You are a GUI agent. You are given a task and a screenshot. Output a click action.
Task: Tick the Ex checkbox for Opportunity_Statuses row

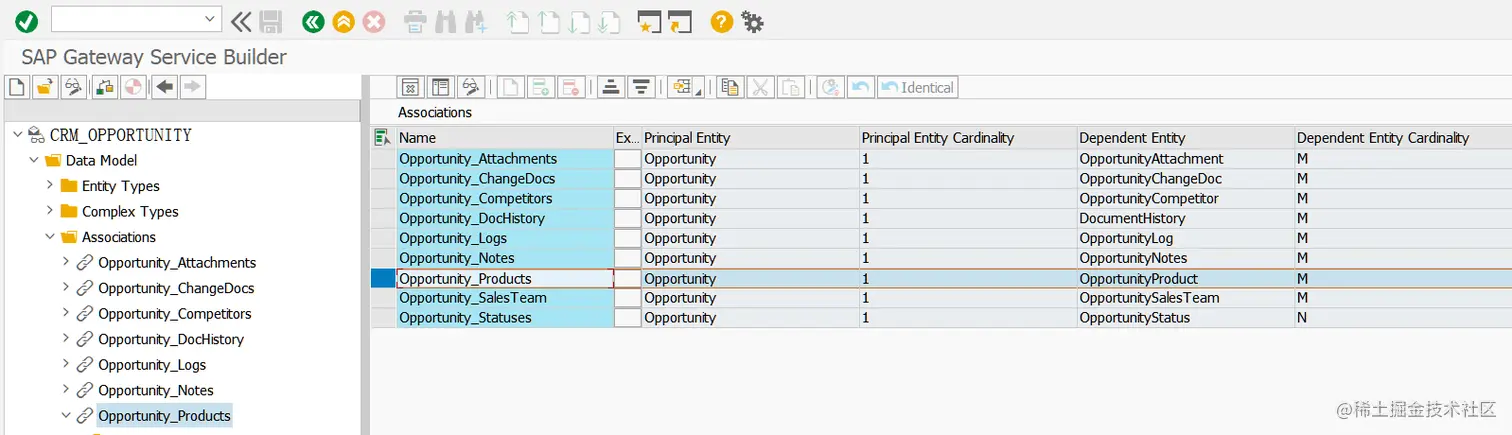[627, 318]
